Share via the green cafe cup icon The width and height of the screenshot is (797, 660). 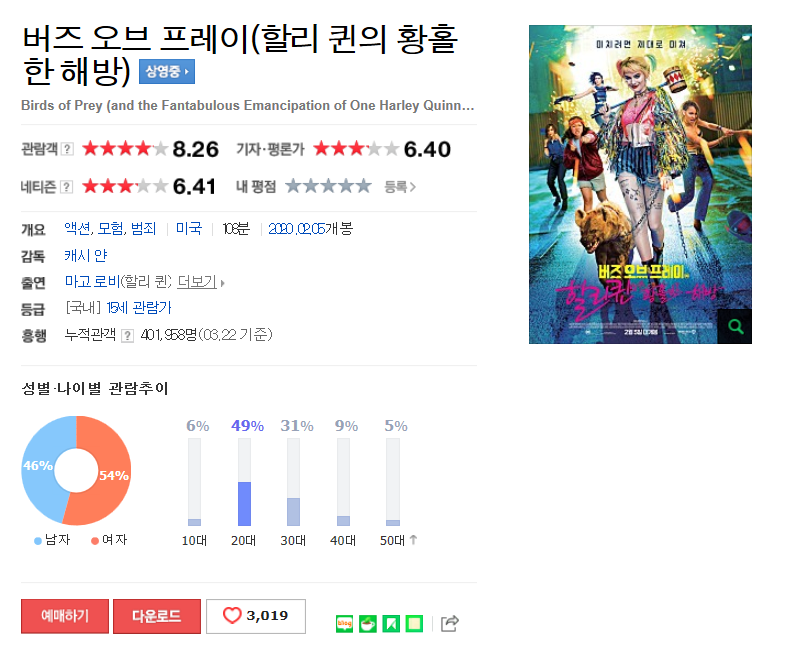tap(367, 623)
